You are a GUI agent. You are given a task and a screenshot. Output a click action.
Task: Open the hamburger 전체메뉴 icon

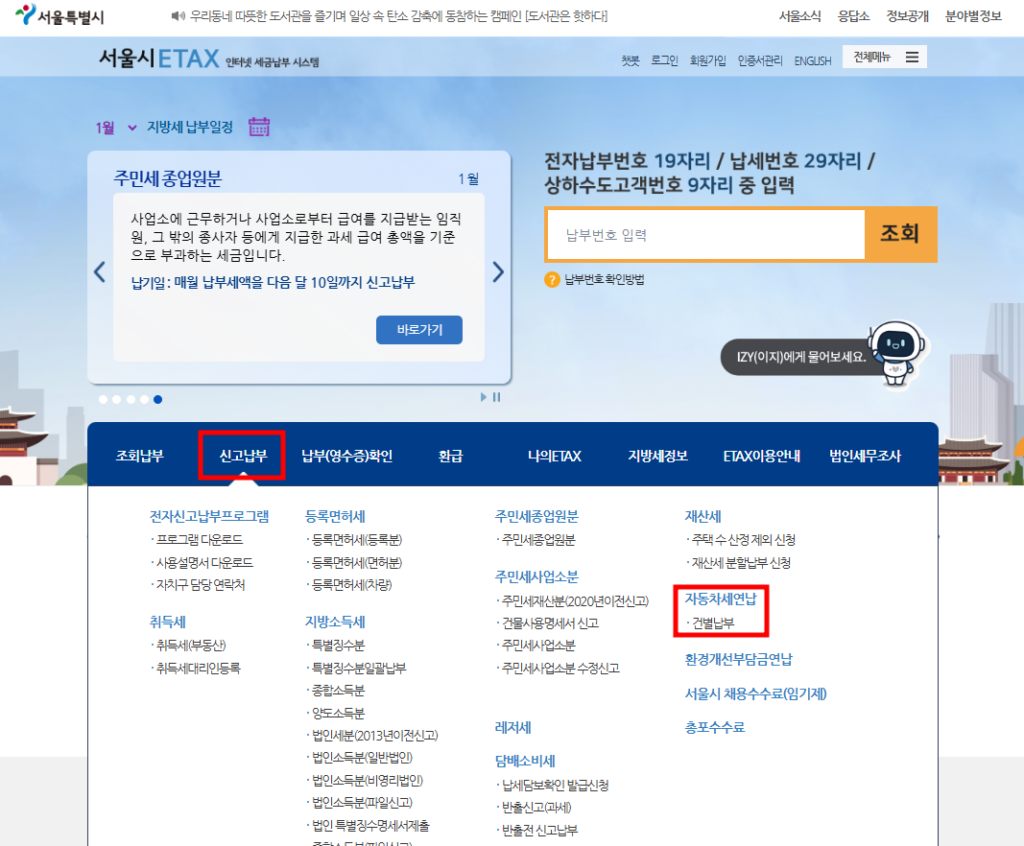(912, 57)
